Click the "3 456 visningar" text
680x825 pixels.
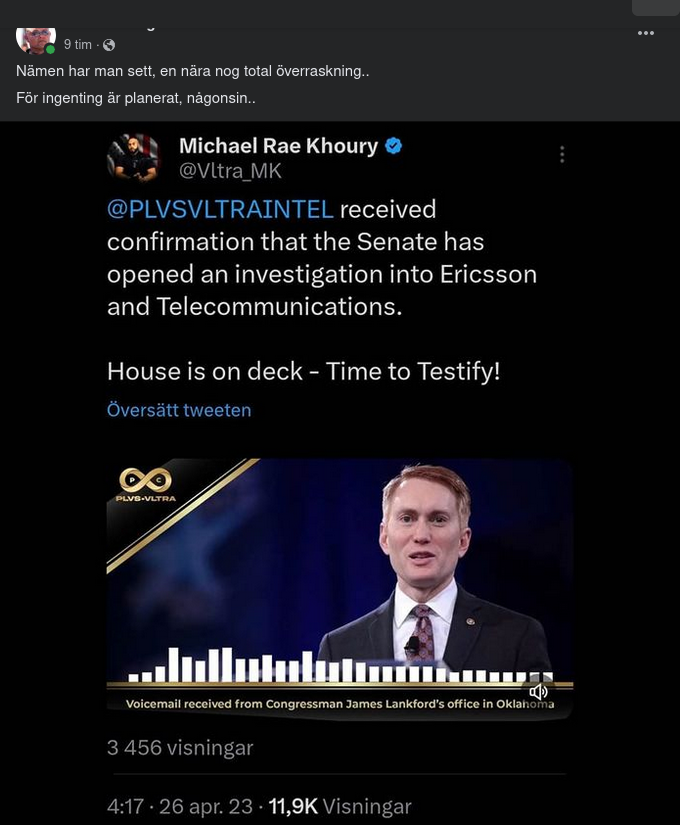coord(179,747)
